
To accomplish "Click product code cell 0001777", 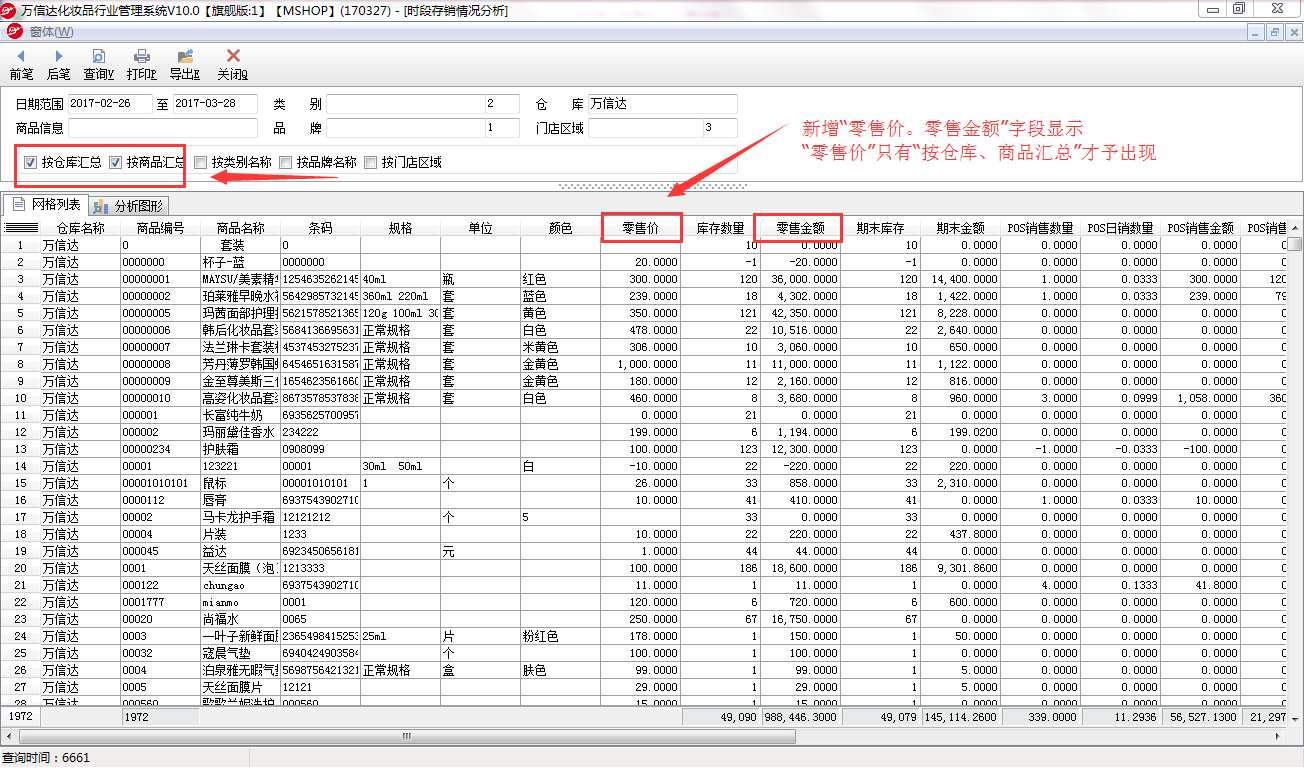I will [160, 602].
